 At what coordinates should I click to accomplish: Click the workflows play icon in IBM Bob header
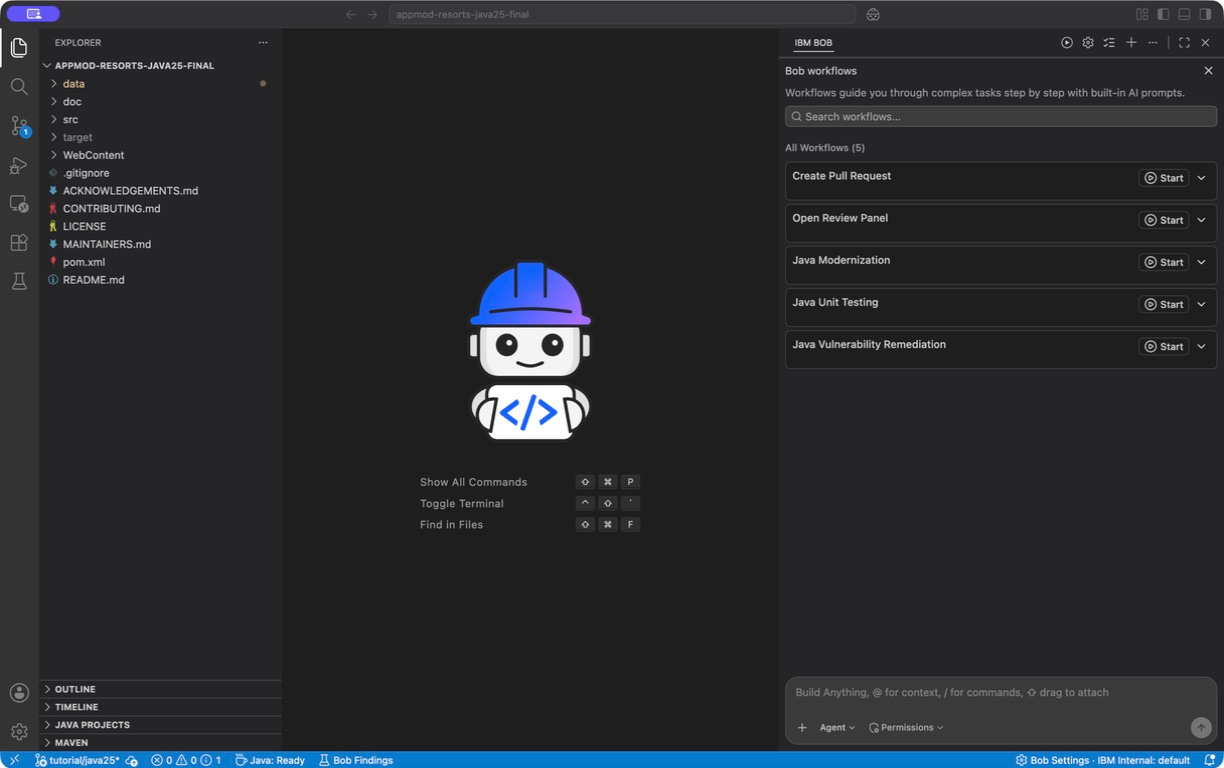coord(1067,43)
